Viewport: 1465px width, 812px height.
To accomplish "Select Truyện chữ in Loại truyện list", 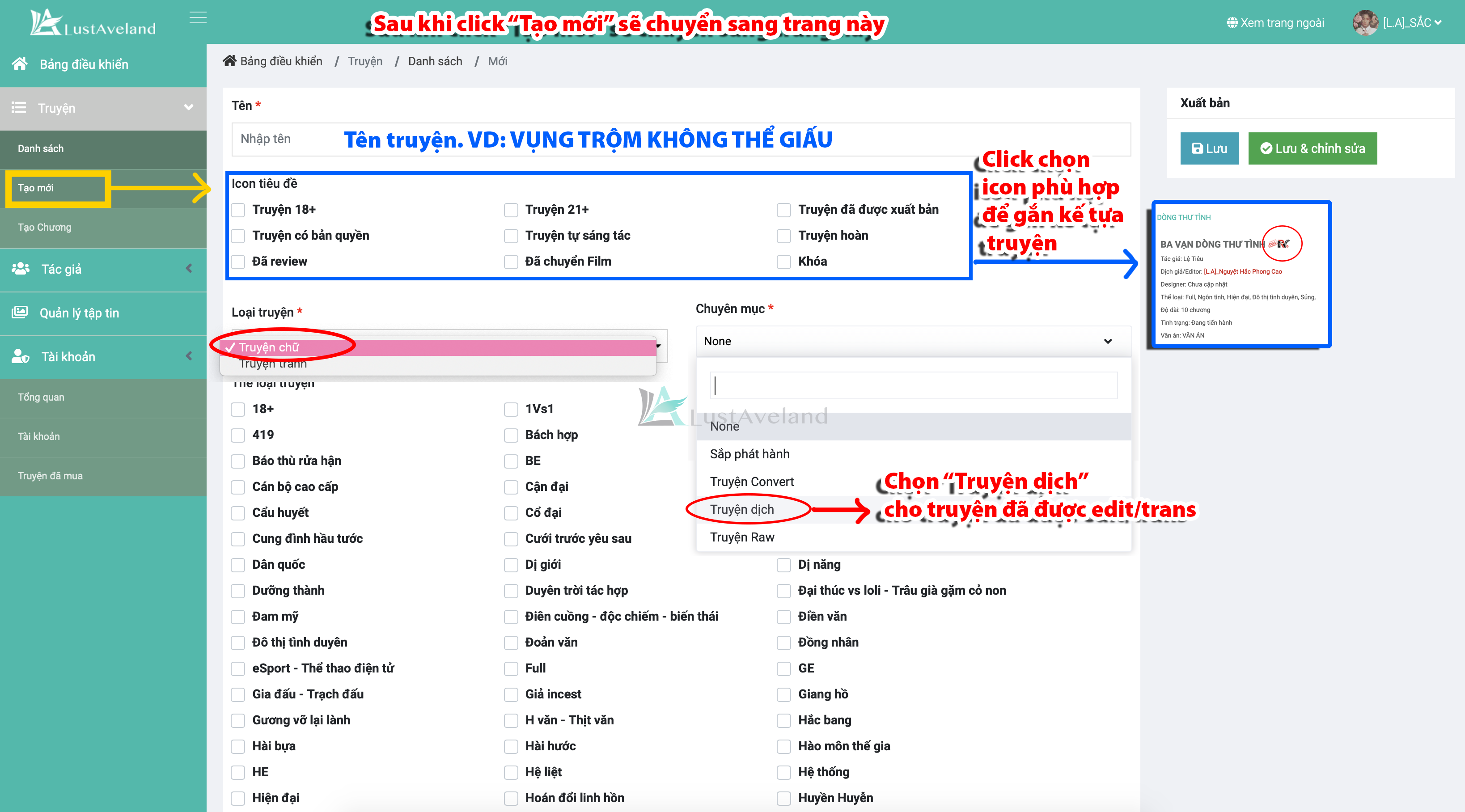I will pos(439,347).
